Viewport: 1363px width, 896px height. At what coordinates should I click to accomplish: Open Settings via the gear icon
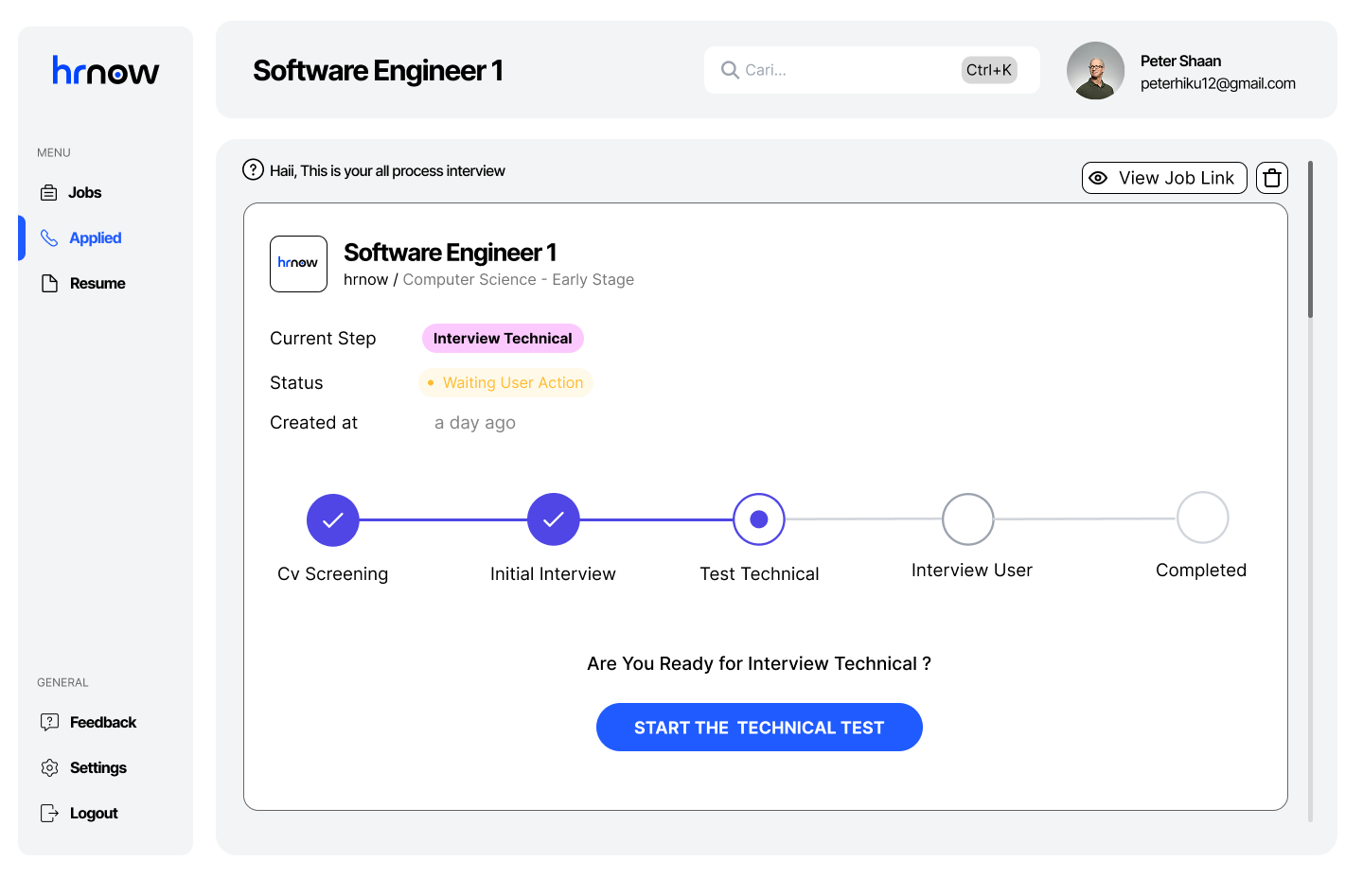point(49,768)
